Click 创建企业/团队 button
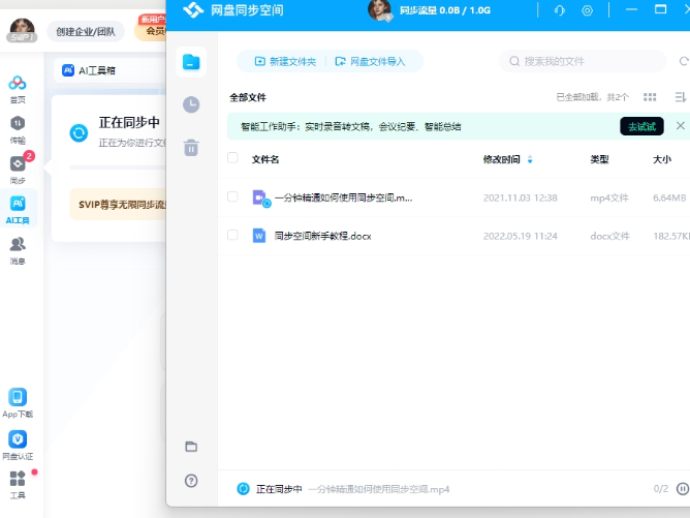Screen dimensions: 690x518 coord(85,32)
